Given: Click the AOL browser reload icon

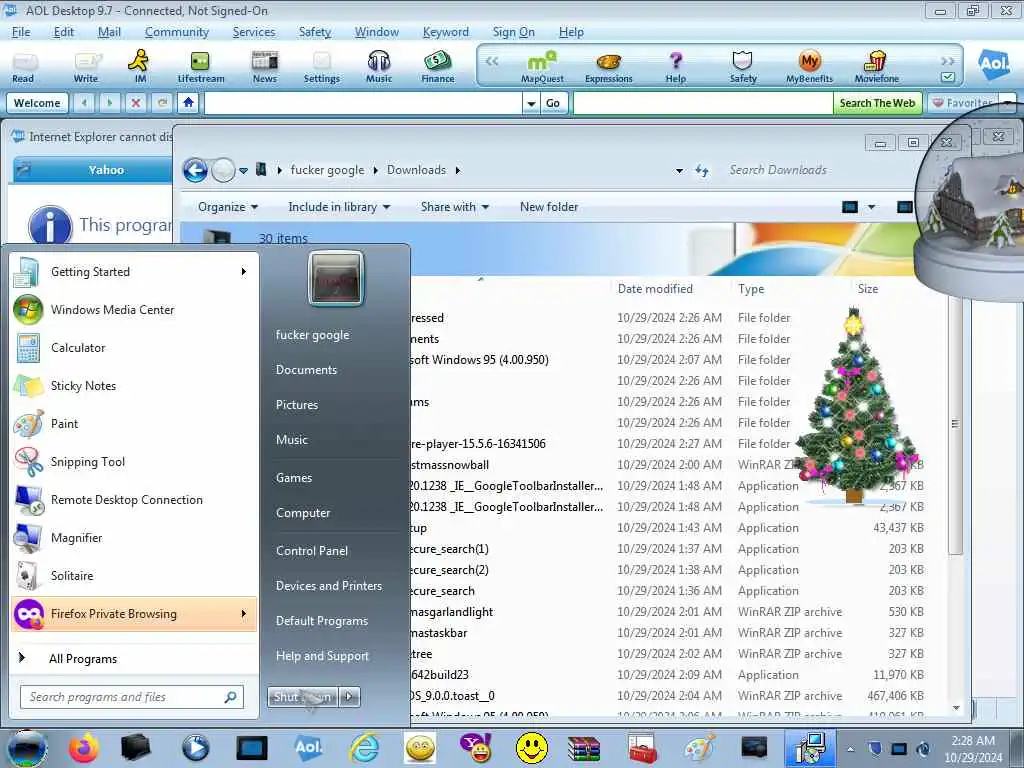Looking at the screenshot, I should 162,103.
